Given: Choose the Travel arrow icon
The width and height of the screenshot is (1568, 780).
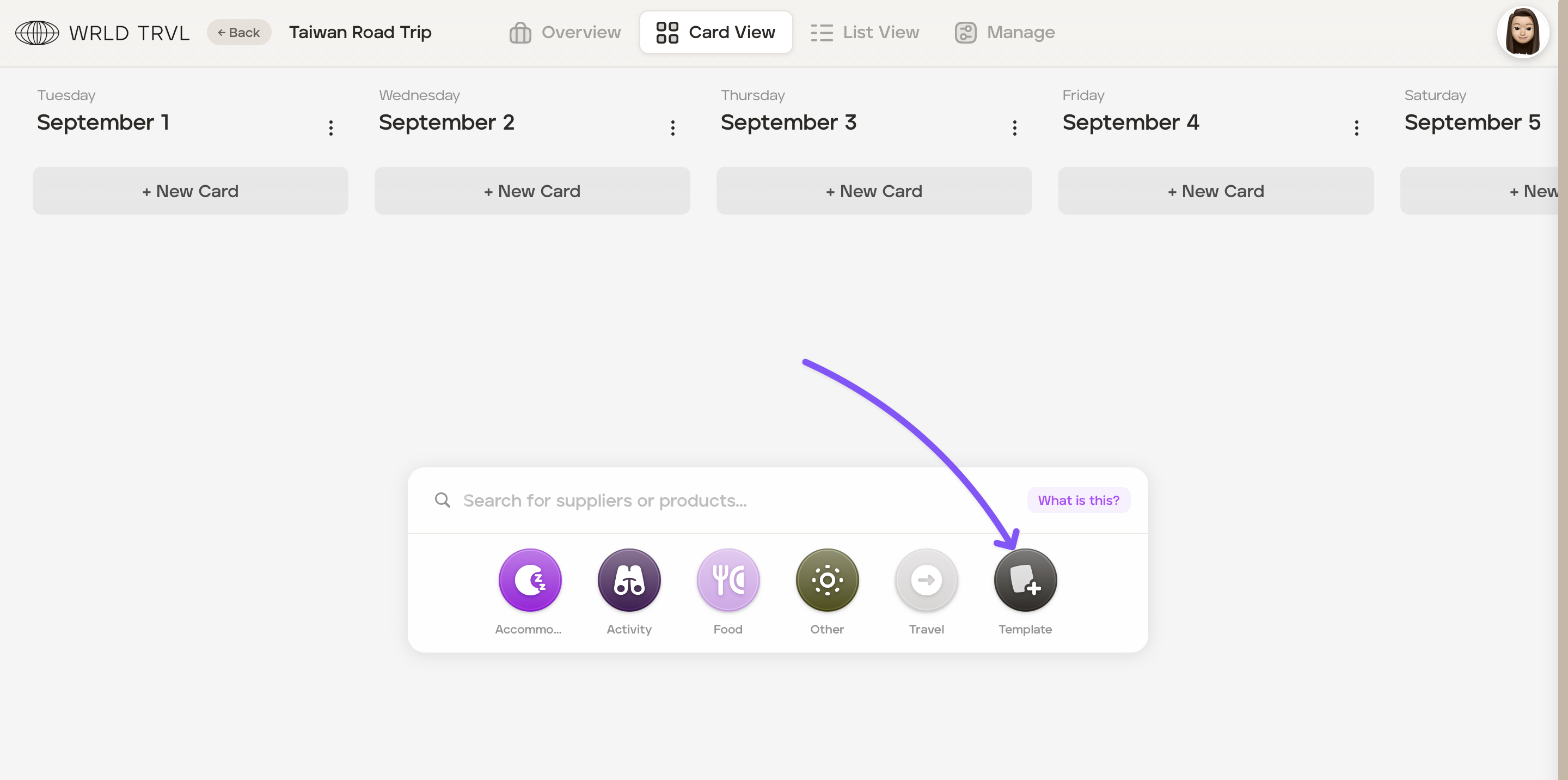Looking at the screenshot, I should [x=926, y=580].
